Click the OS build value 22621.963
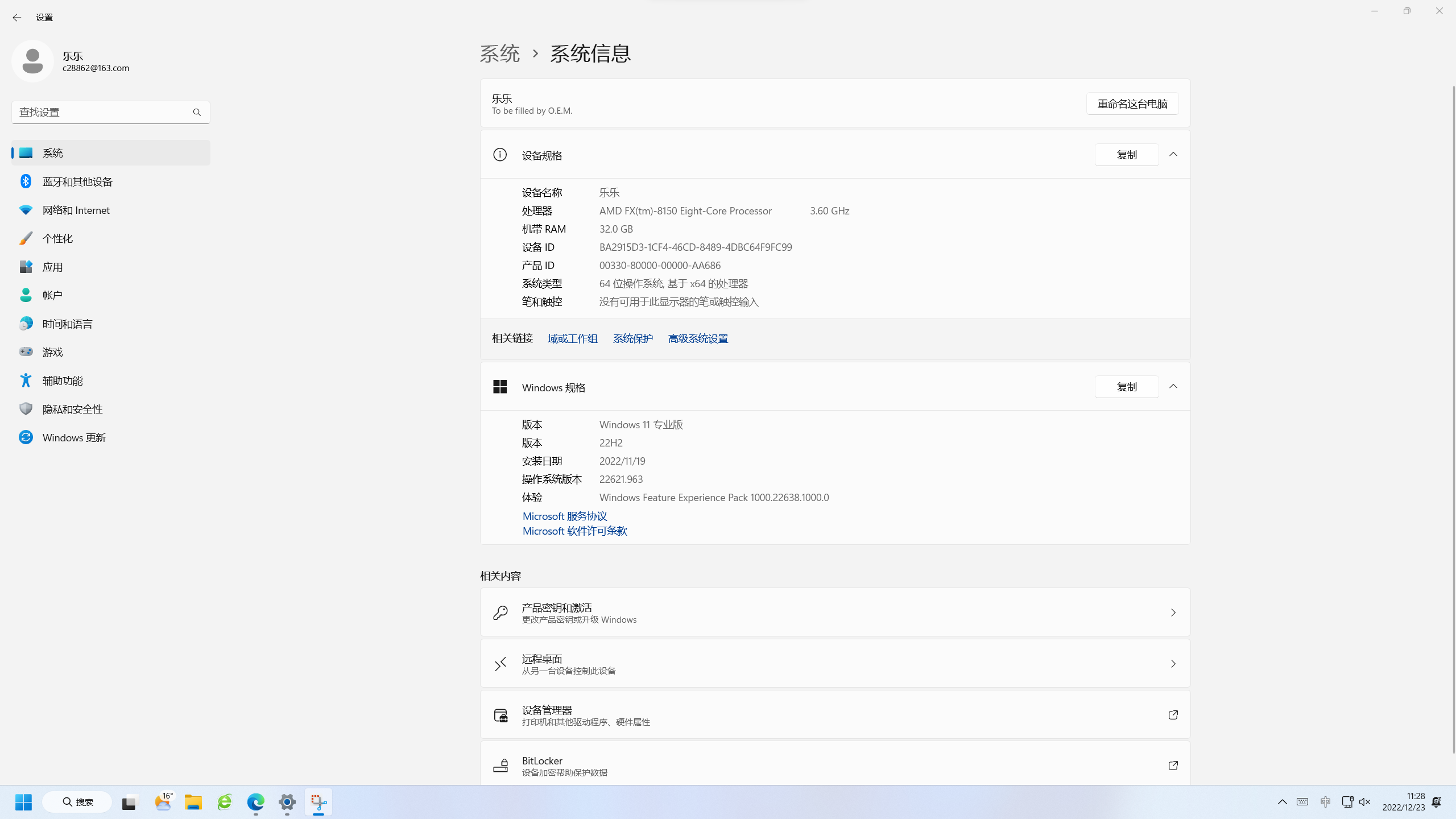The width and height of the screenshot is (1456, 819). pyautogui.click(x=621, y=479)
